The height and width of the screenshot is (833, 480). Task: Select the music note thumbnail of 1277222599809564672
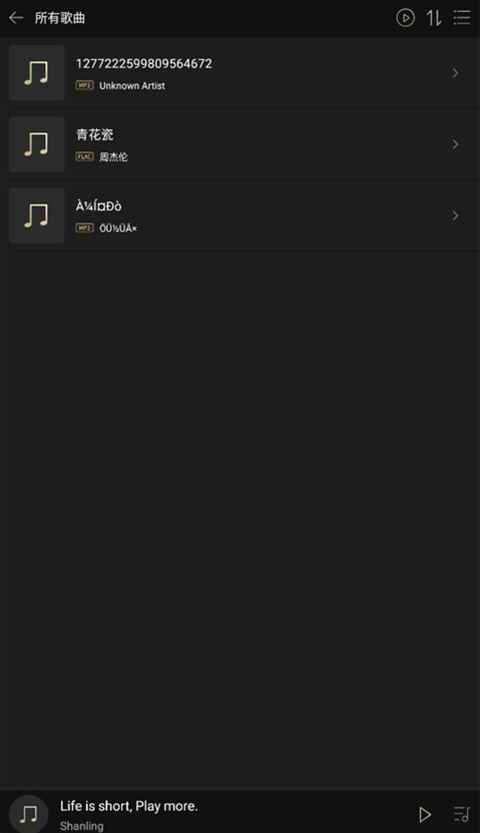37,73
